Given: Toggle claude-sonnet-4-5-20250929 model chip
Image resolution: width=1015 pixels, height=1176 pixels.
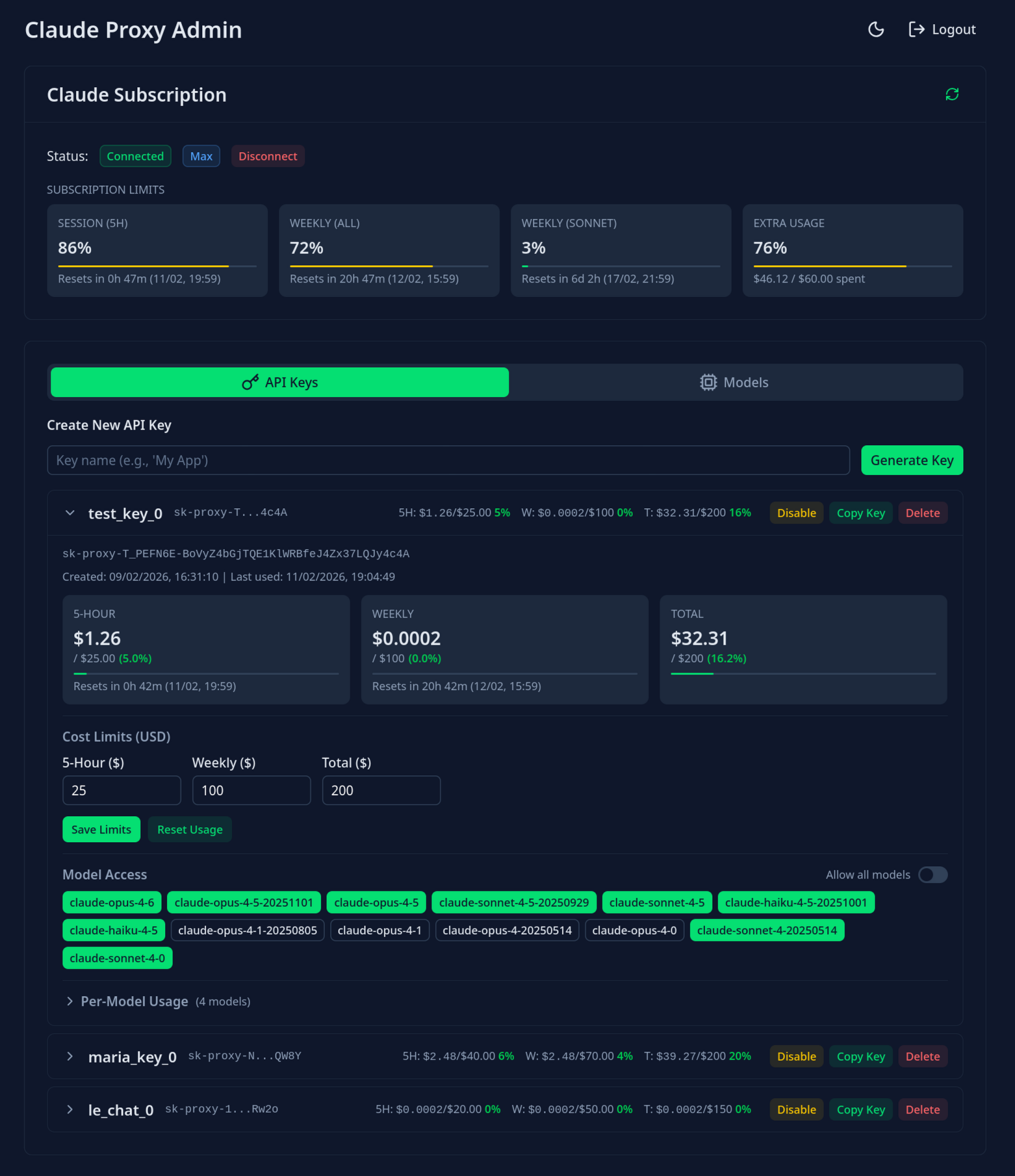Looking at the screenshot, I should pos(514,902).
